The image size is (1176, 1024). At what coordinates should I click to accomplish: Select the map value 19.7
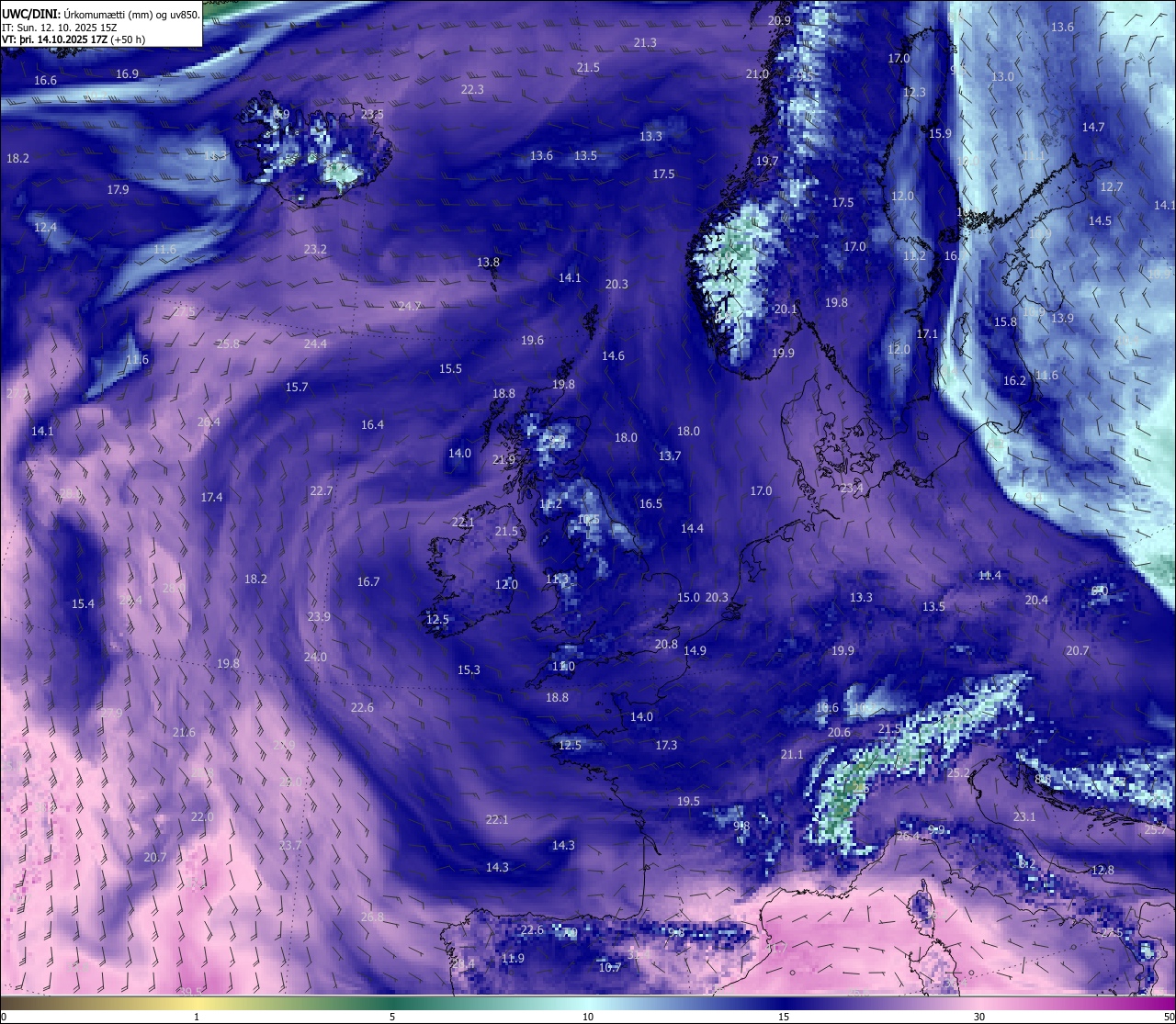click(767, 162)
